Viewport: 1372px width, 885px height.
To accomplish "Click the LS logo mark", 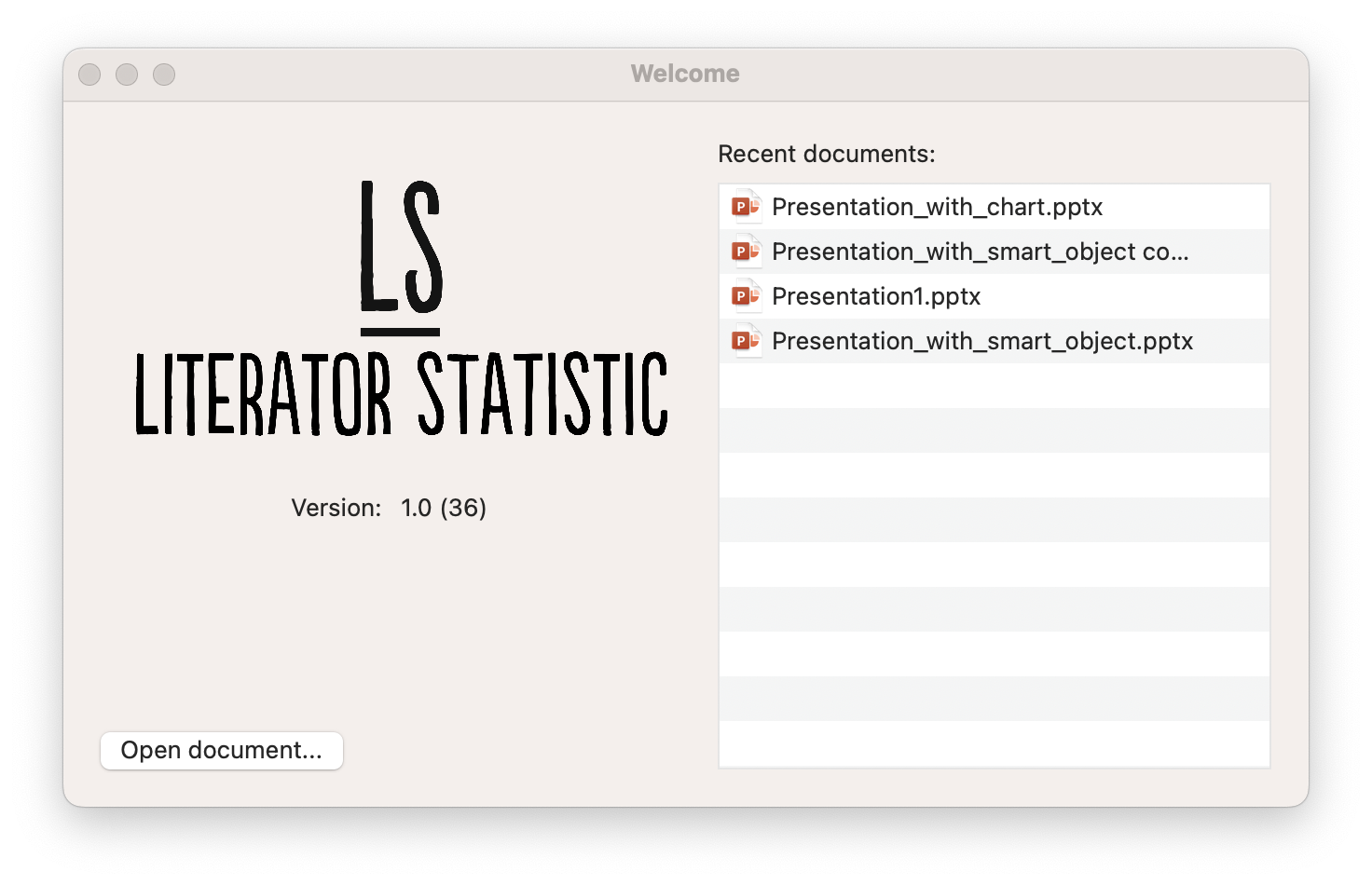I will click(x=401, y=253).
